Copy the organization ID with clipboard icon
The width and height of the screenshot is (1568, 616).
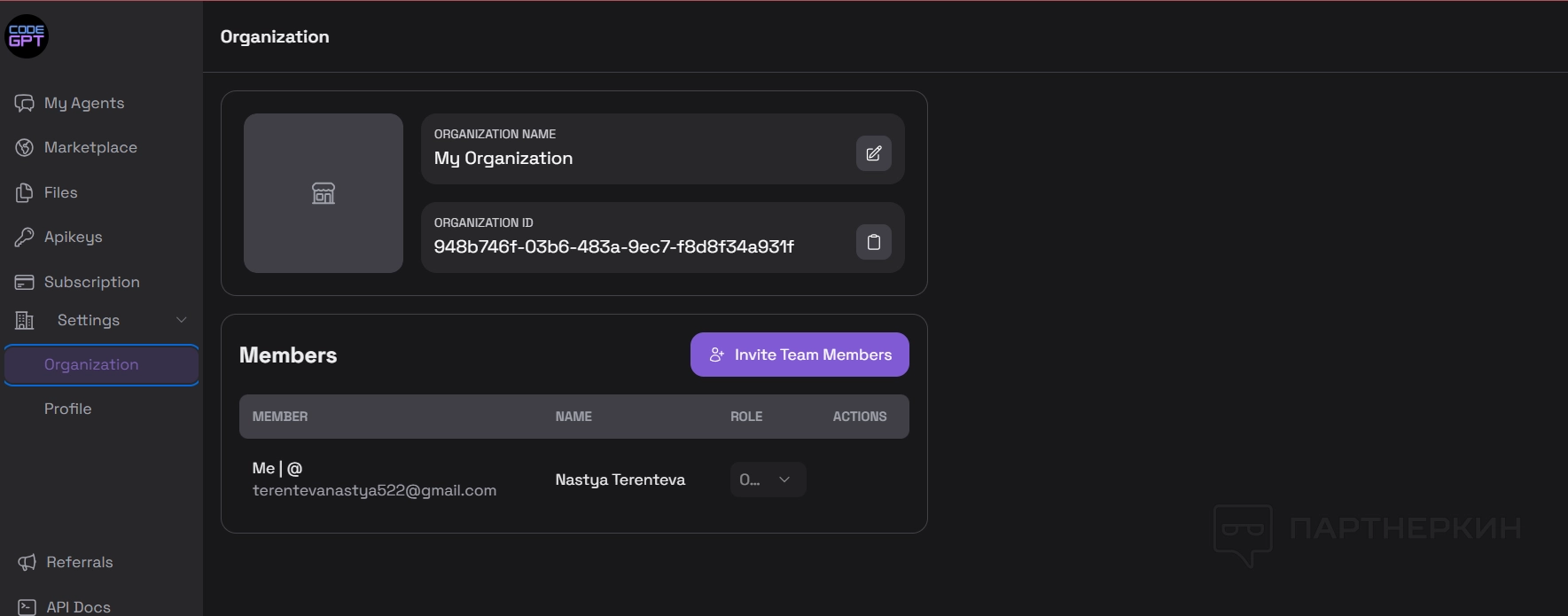[x=873, y=242]
